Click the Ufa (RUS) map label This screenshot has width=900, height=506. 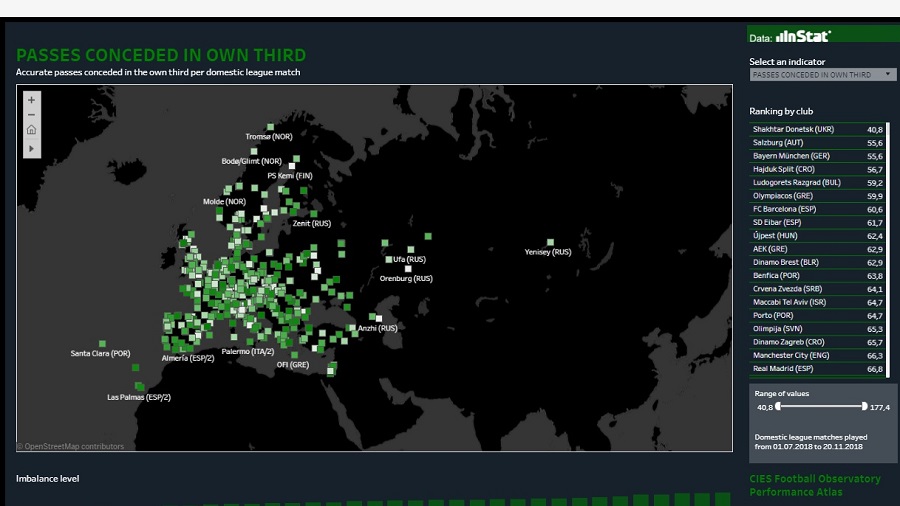coord(409,259)
